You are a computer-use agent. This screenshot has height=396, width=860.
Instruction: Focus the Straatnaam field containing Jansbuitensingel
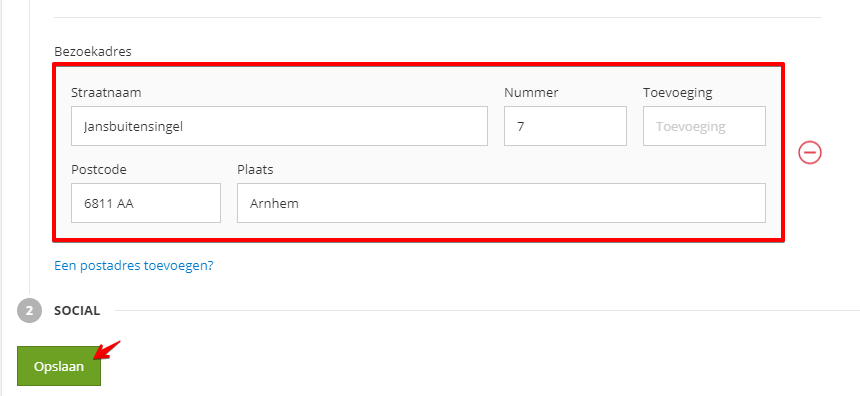coord(279,126)
